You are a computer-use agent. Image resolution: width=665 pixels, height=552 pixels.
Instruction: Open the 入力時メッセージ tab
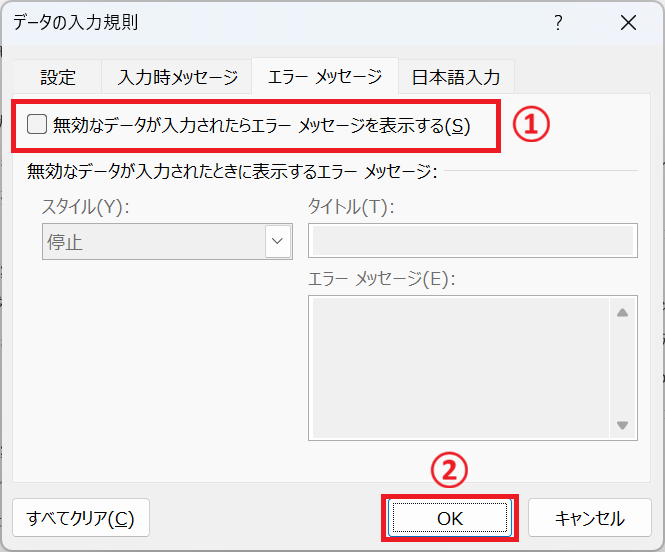177,76
